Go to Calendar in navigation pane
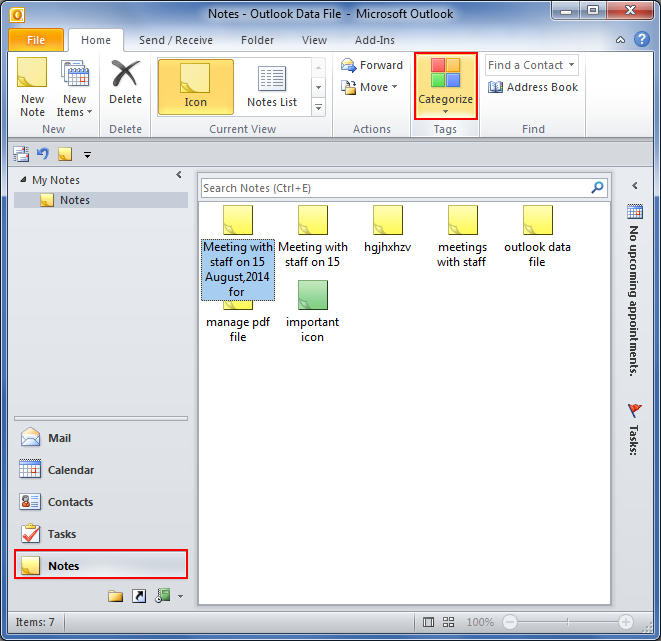 (x=101, y=470)
